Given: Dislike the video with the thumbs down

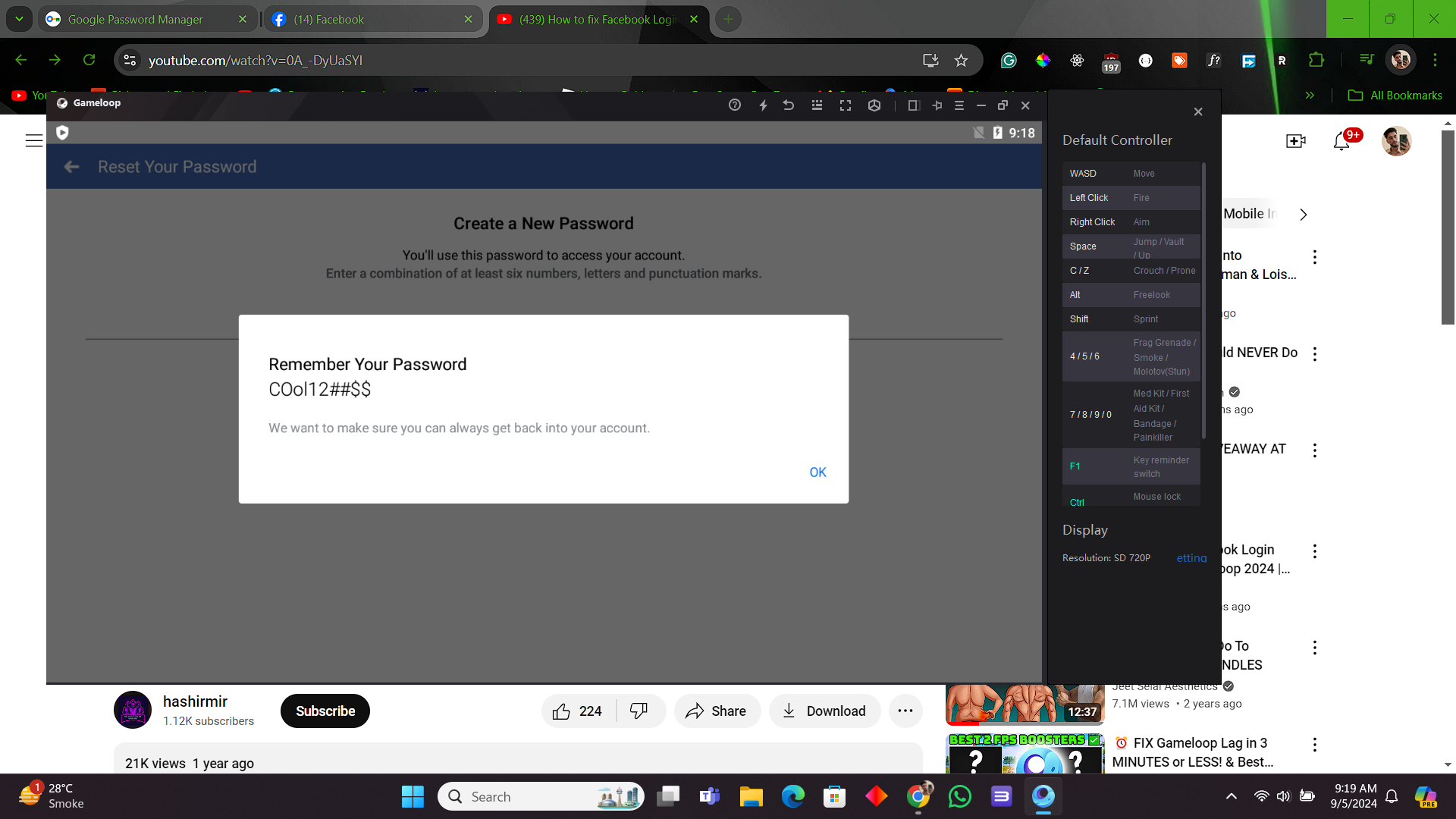Looking at the screenshot, I should [639, 711].
